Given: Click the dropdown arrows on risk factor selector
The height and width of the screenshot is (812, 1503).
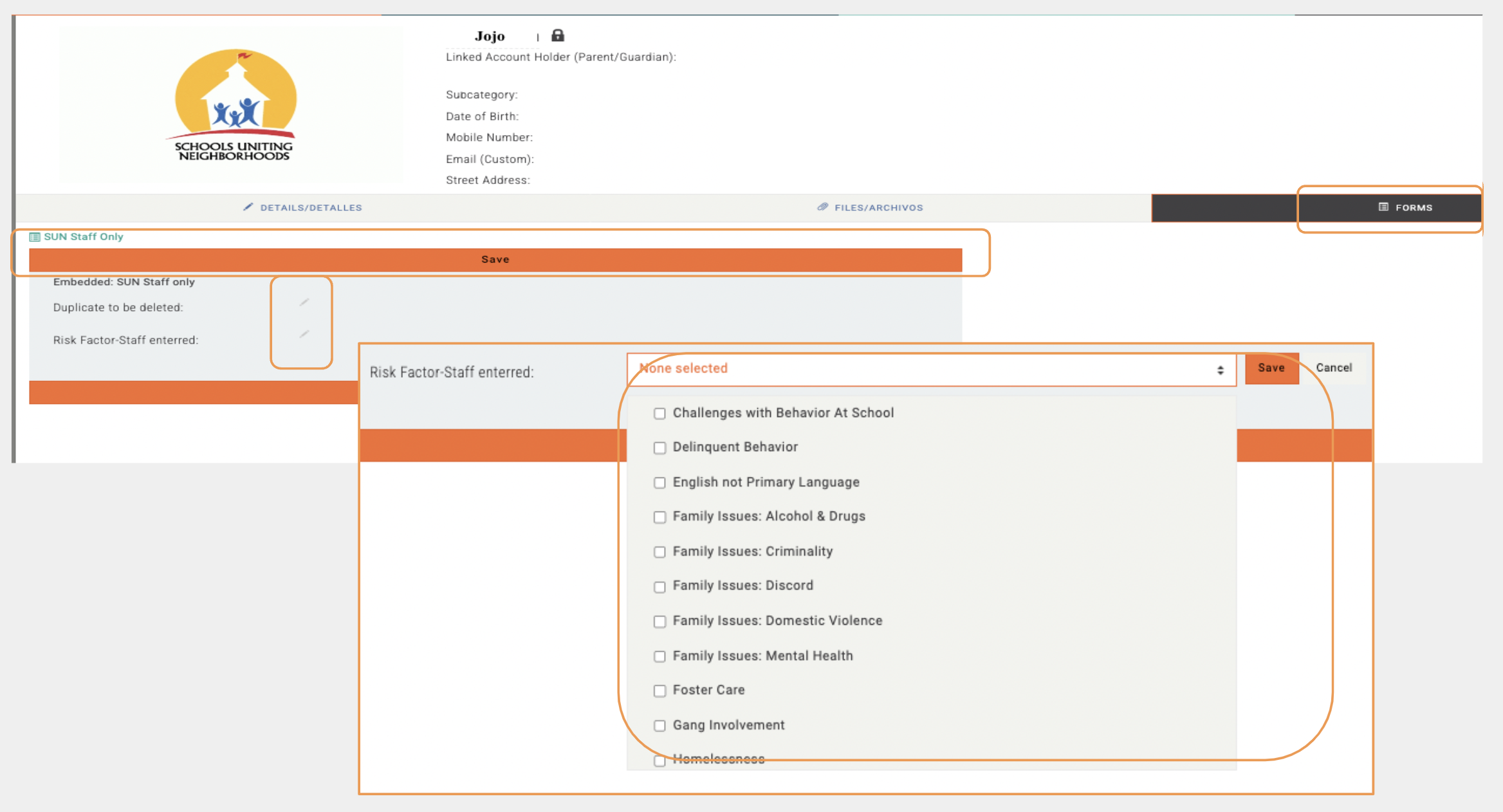Looking at the screenshot, I should (x=1220, y=370).
